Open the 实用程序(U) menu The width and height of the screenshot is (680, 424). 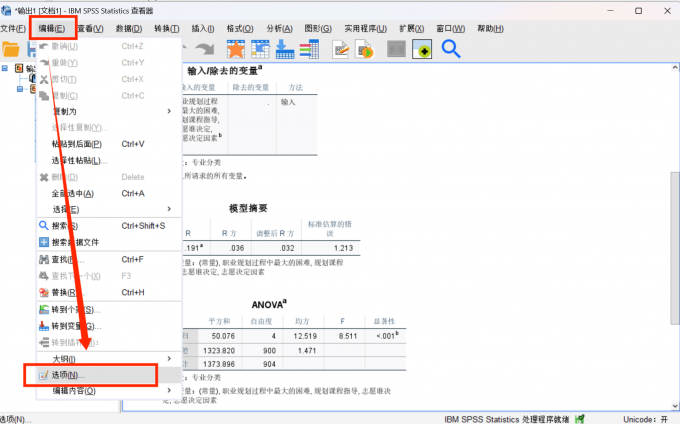click(366, 29)
